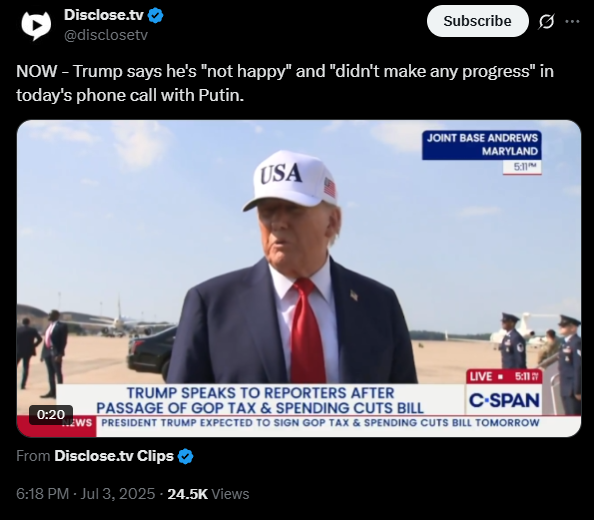The image size is (594, 520).
Task: Click the headline banner about GOP tax bill
Action: click(x=260, y=400)
